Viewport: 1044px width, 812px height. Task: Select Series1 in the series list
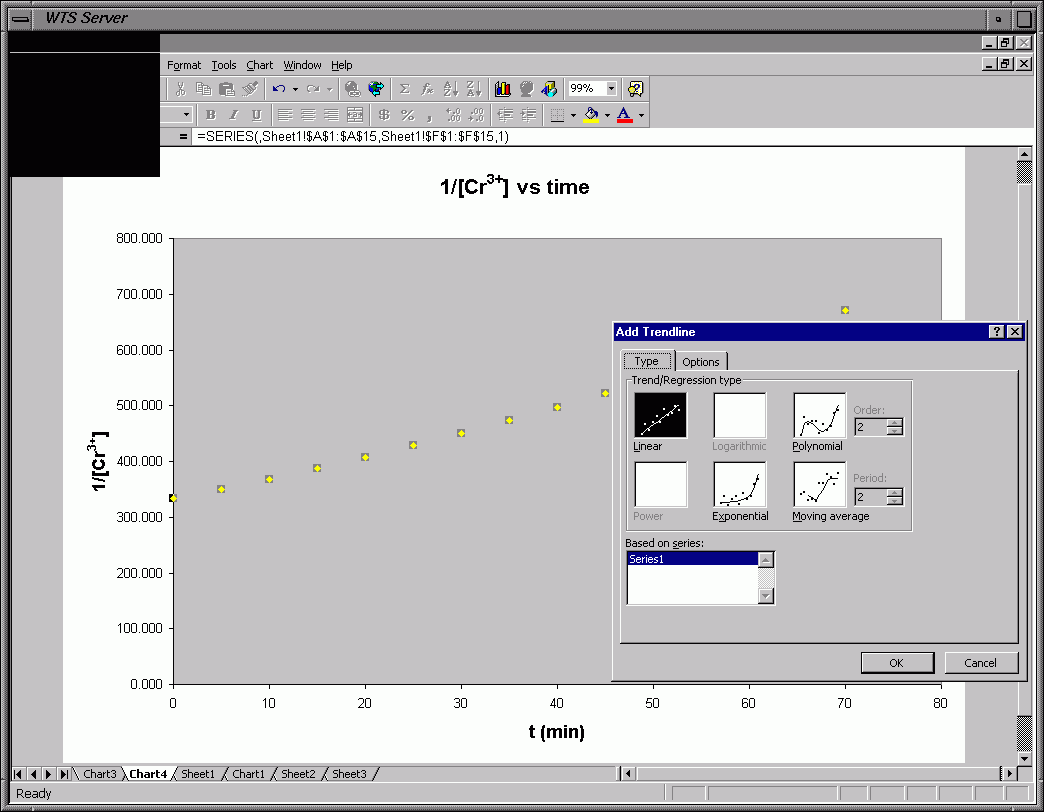coord(691,560)
